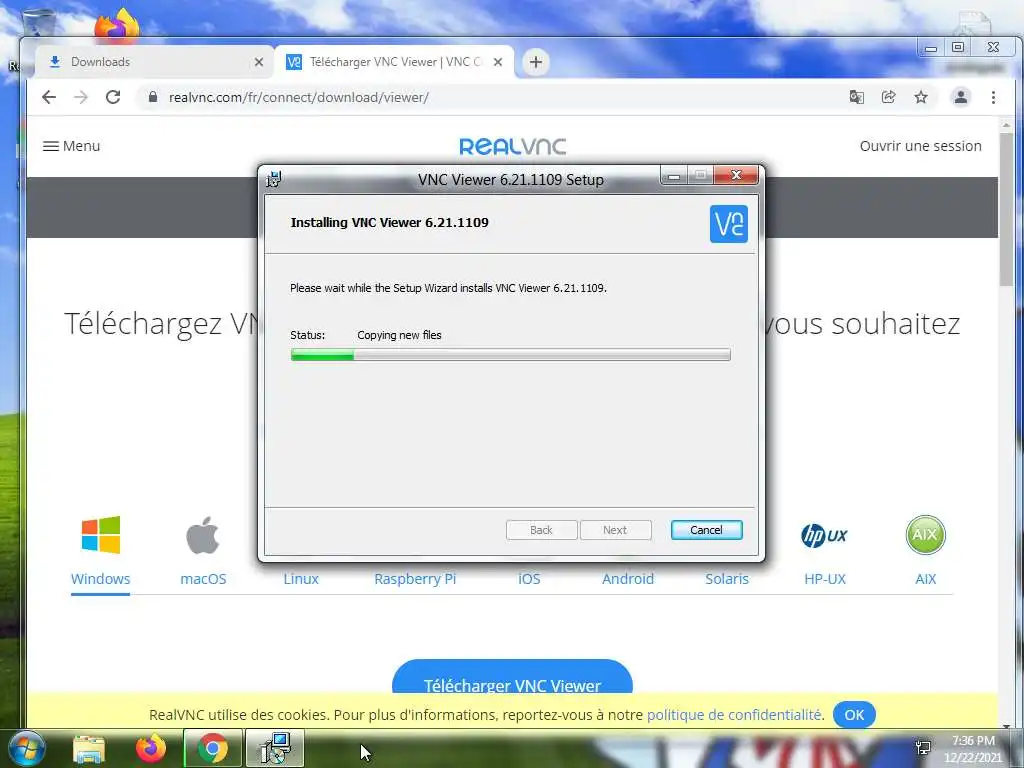Screen dimensions: 1024x768
Task: Choose the macOS platform label
Action: [x=203, y=579]
